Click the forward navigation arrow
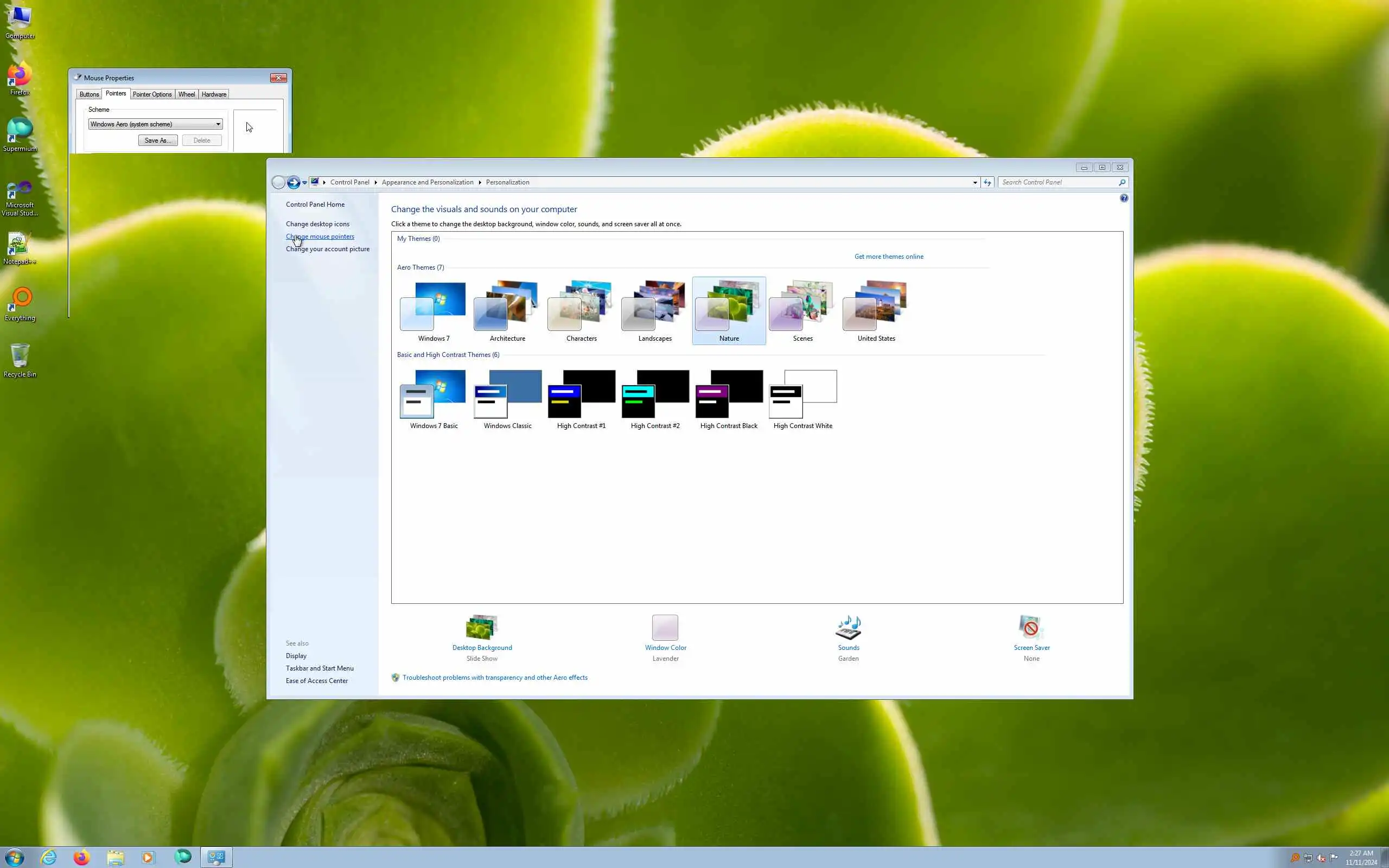 click(294, 183)
